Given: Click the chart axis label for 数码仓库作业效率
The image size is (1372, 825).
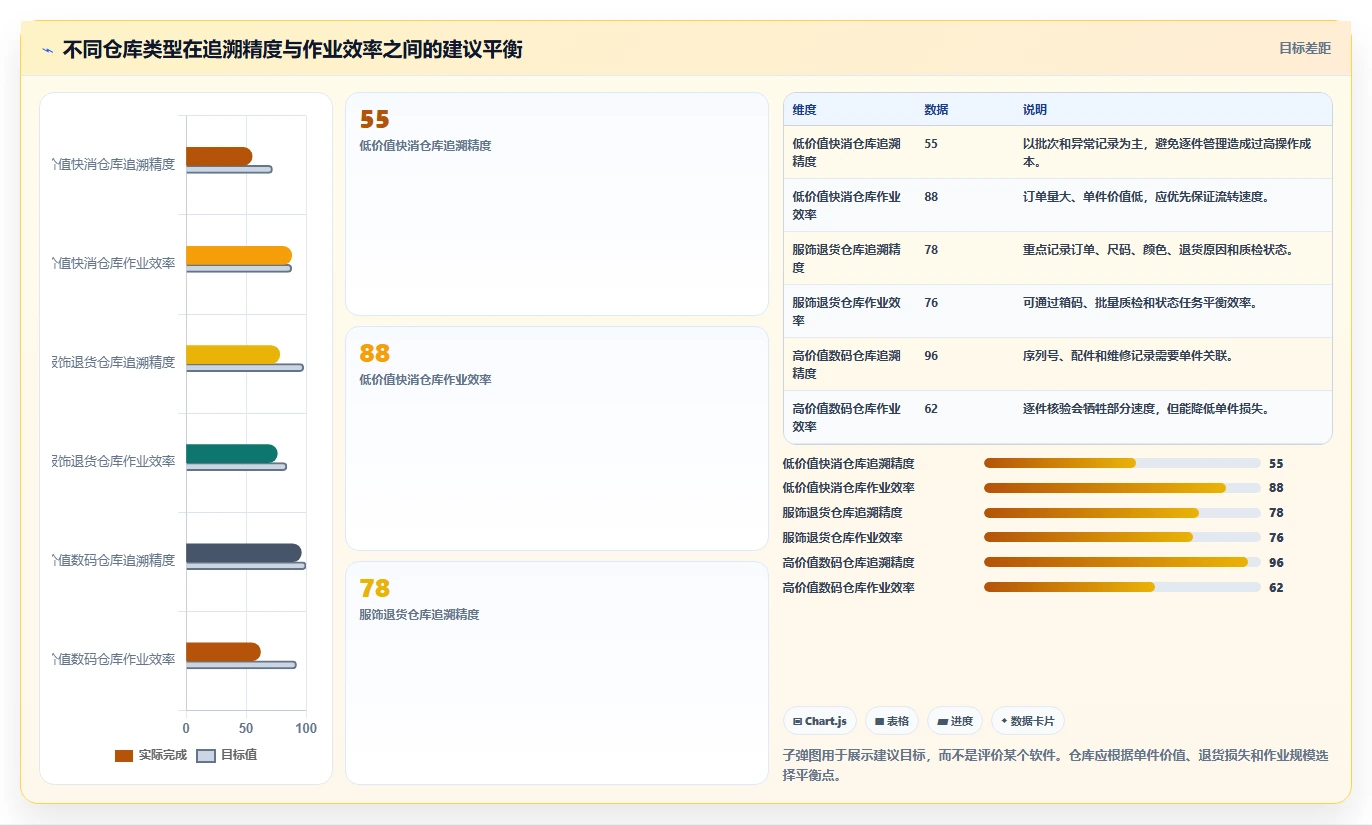Looking at the screenshot, I should pos(114,659).
